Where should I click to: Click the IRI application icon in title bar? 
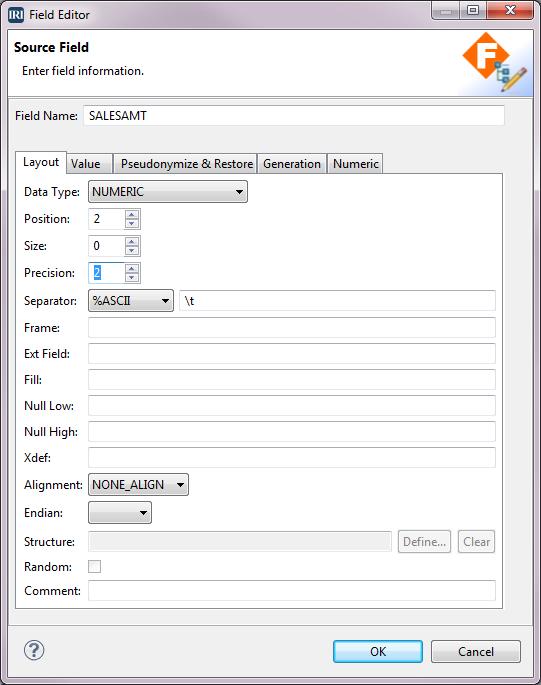click(16, 14)
